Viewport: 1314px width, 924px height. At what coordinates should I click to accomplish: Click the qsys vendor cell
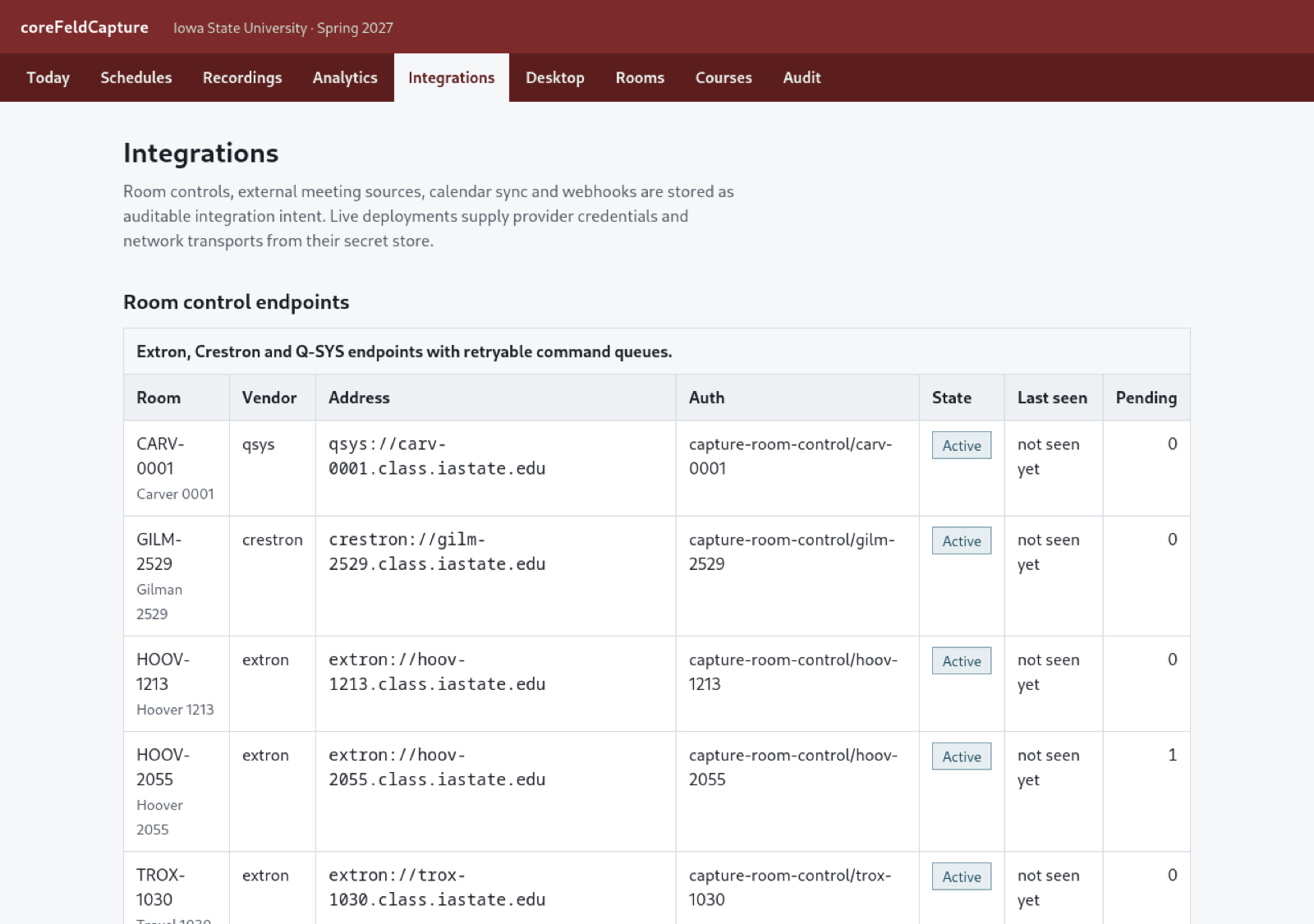pos(273,468)
